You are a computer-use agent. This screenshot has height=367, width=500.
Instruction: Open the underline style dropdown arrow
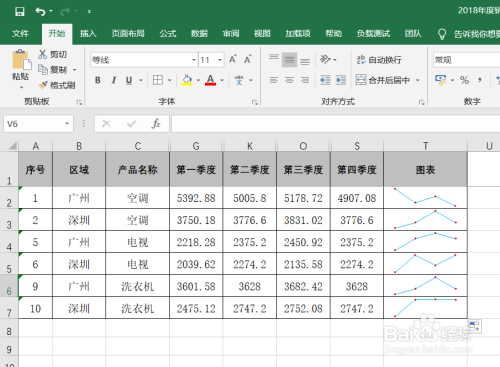(141, 80)
